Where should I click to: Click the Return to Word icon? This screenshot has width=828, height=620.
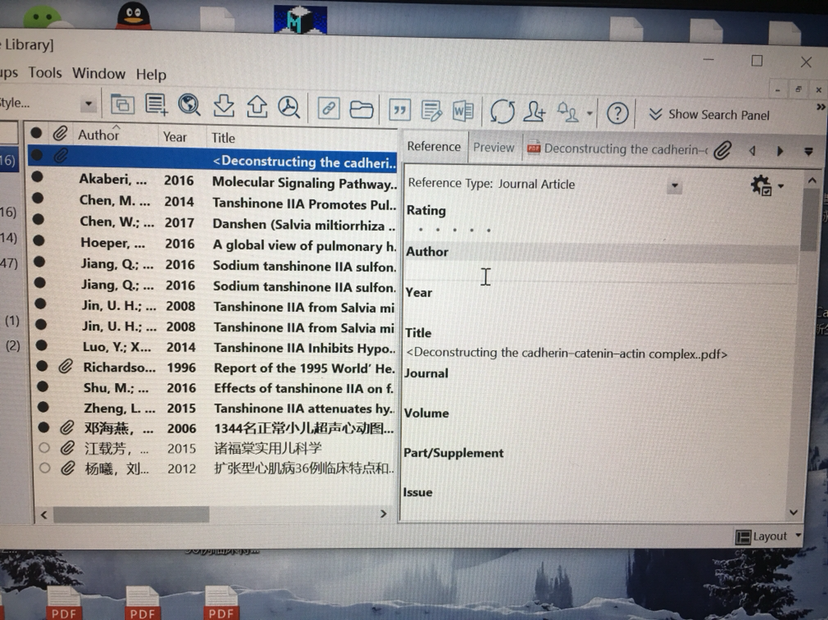463,111
